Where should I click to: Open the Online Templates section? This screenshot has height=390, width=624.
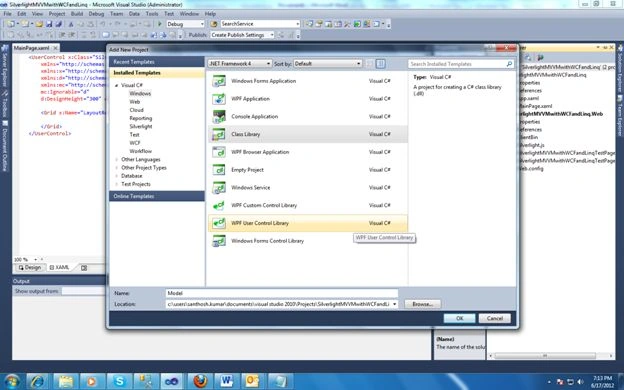tap(157, 196)
